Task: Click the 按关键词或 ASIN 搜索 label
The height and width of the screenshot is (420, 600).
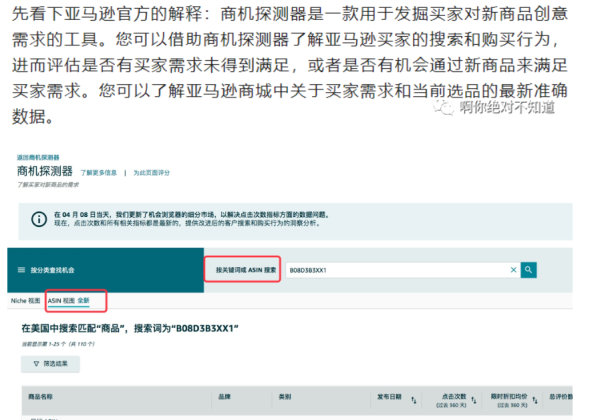Action: pyautogui.click(x=246, y=270)
